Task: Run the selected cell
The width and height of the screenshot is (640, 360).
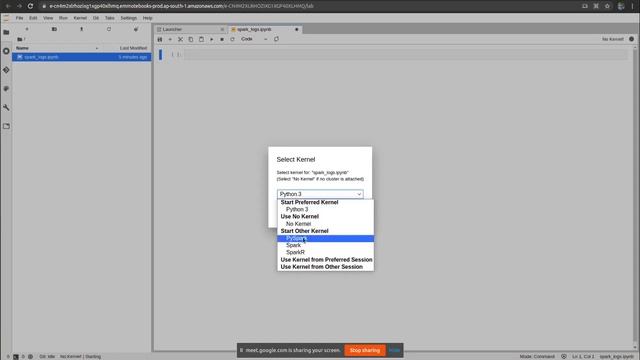Action: point(211,39)
